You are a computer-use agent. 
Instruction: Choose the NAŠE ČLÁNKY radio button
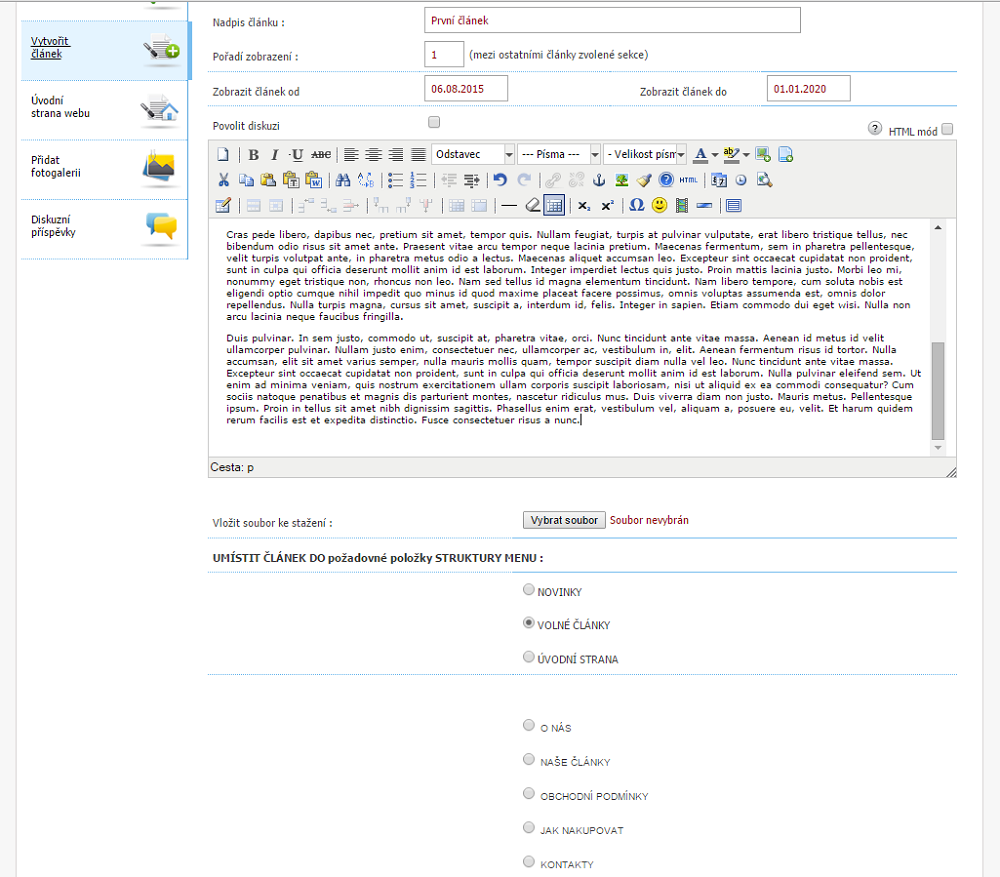pyautogui.click(x=529, y=759)
